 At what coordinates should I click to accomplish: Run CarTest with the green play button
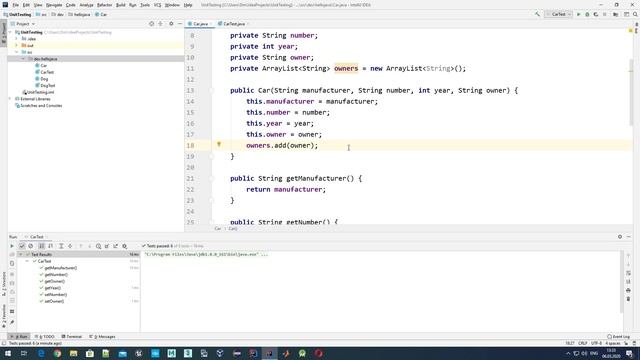pyautogui.click(x=578, y=14)
